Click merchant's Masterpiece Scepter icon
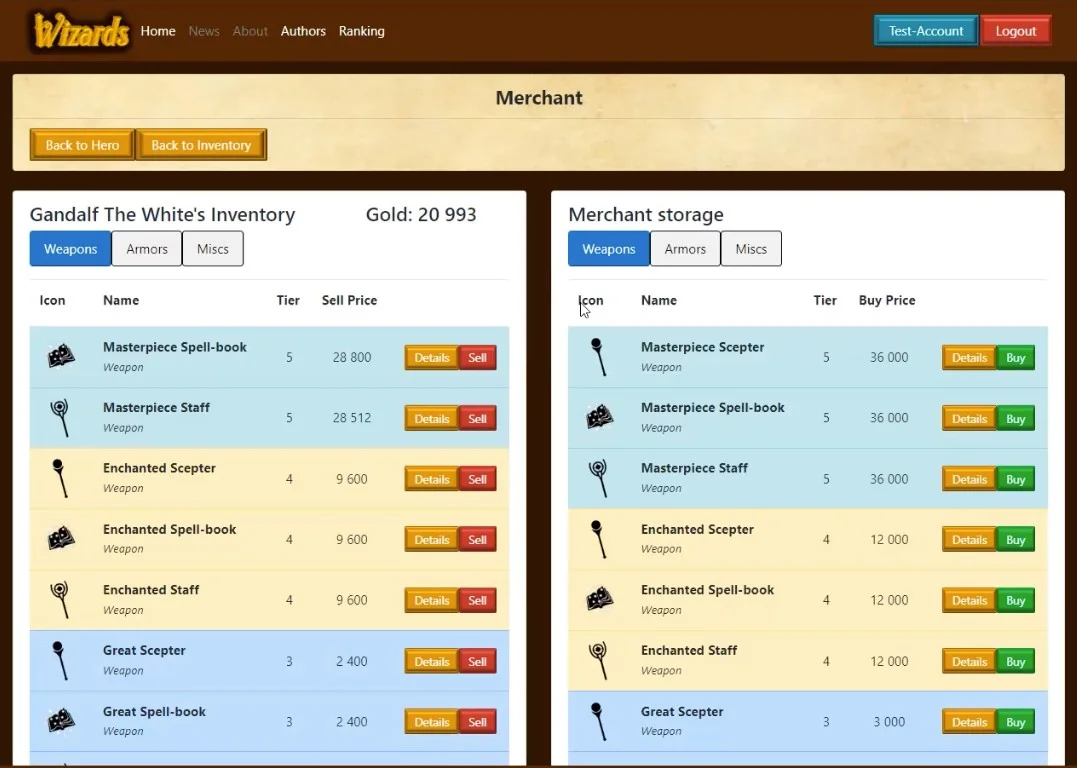1077x768 pixels. coord(598,357)
